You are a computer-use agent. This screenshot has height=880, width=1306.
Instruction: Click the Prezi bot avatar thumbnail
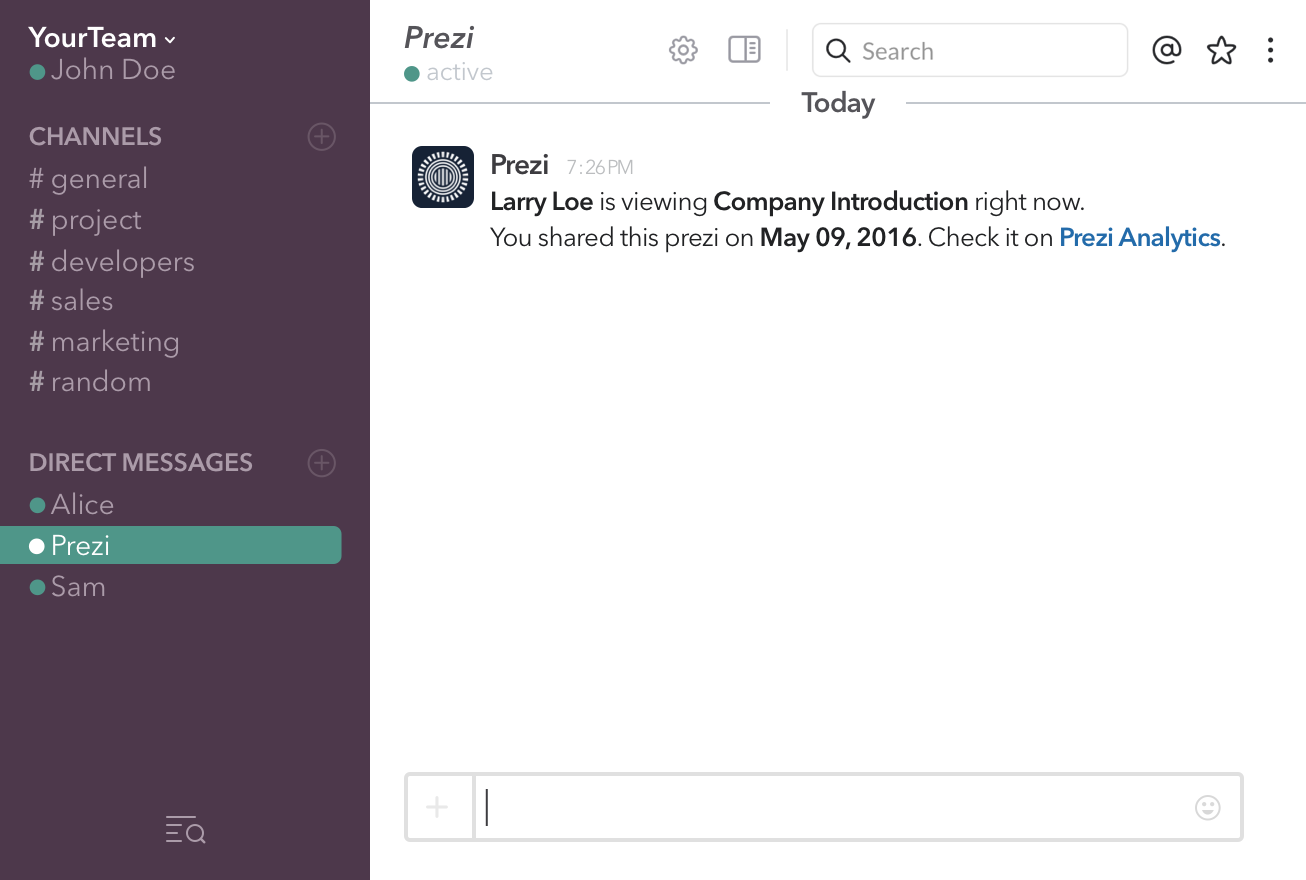pyautogui.click(x=443, y=177)
